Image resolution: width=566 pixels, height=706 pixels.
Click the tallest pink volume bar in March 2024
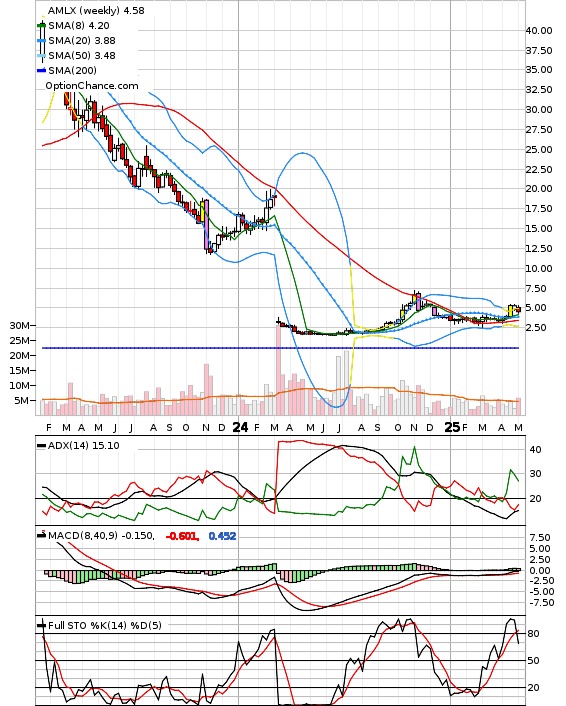pyautogui.click(x=278, y=369)
